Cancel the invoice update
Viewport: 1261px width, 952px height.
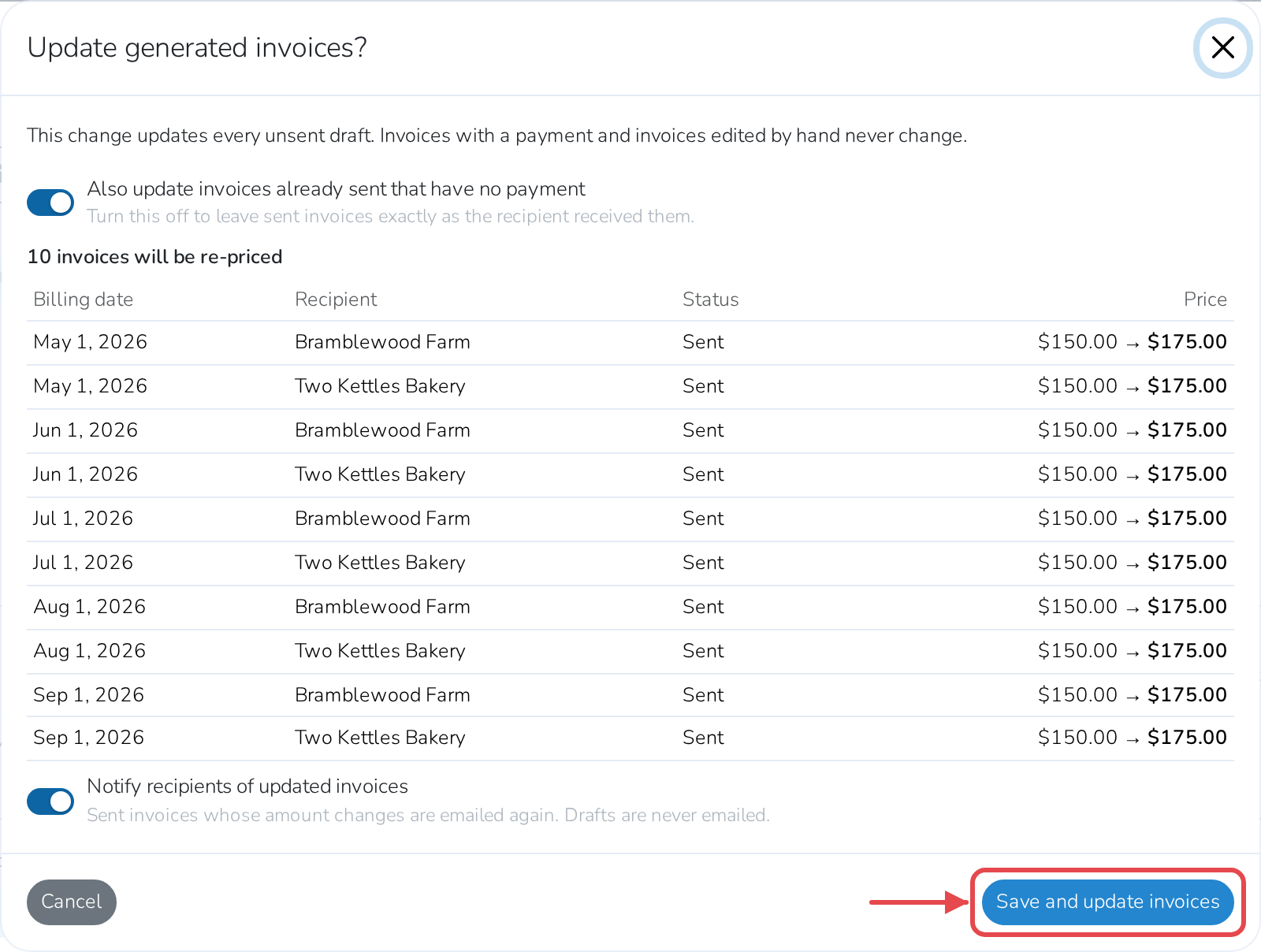tap(72, 902)
